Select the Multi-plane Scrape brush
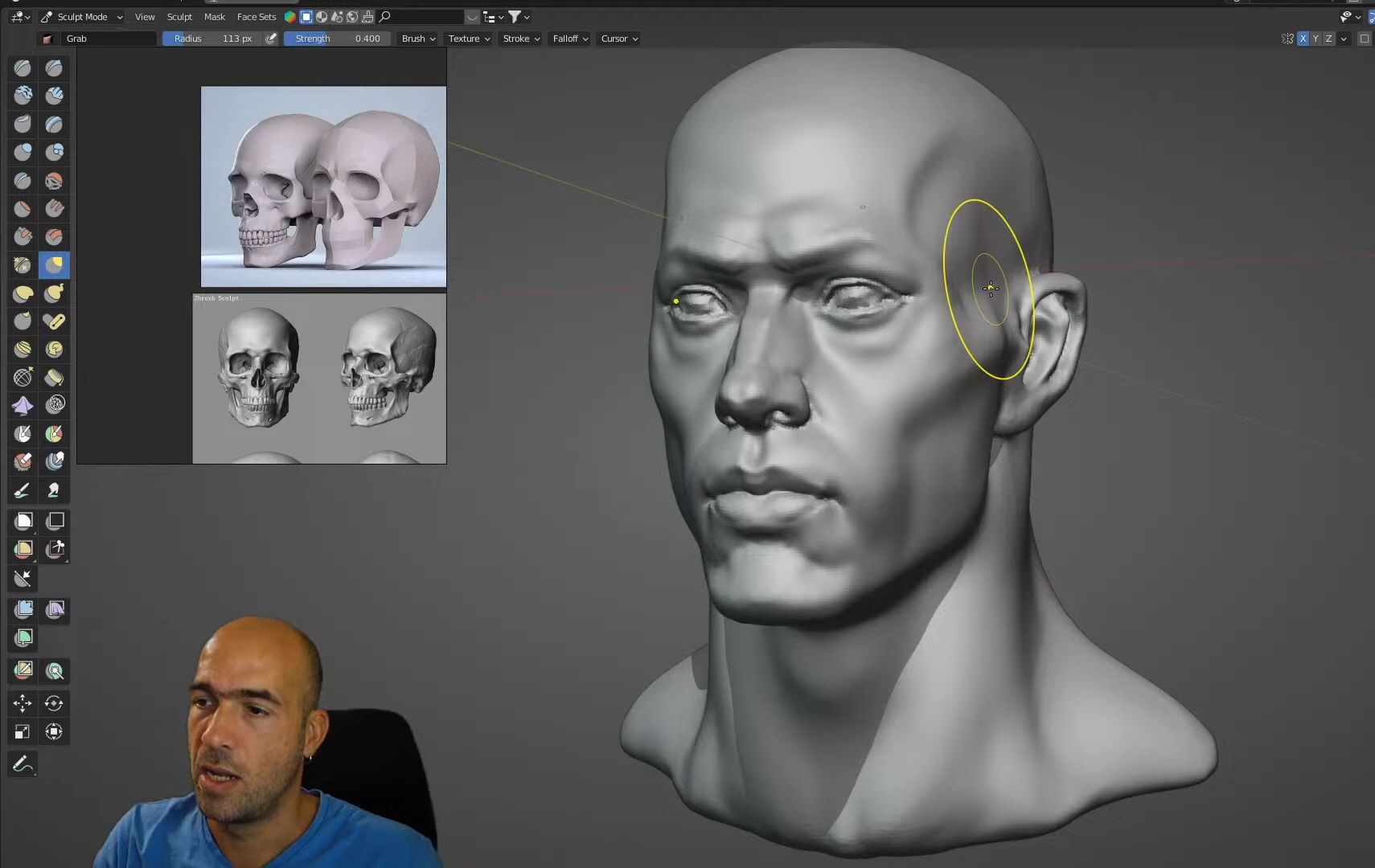 tap(54, 237)
